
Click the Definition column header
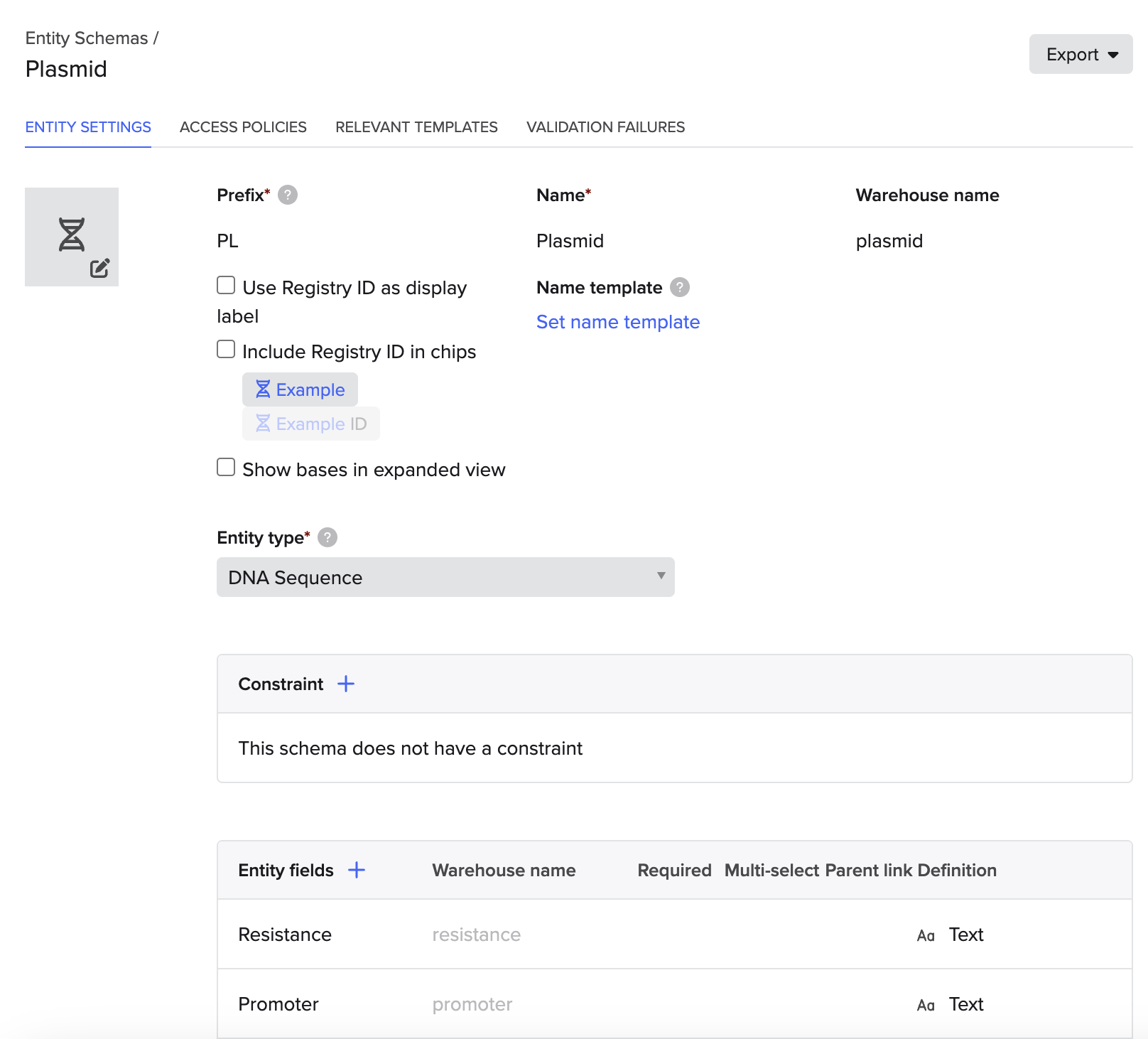click(x=957, y=870)
